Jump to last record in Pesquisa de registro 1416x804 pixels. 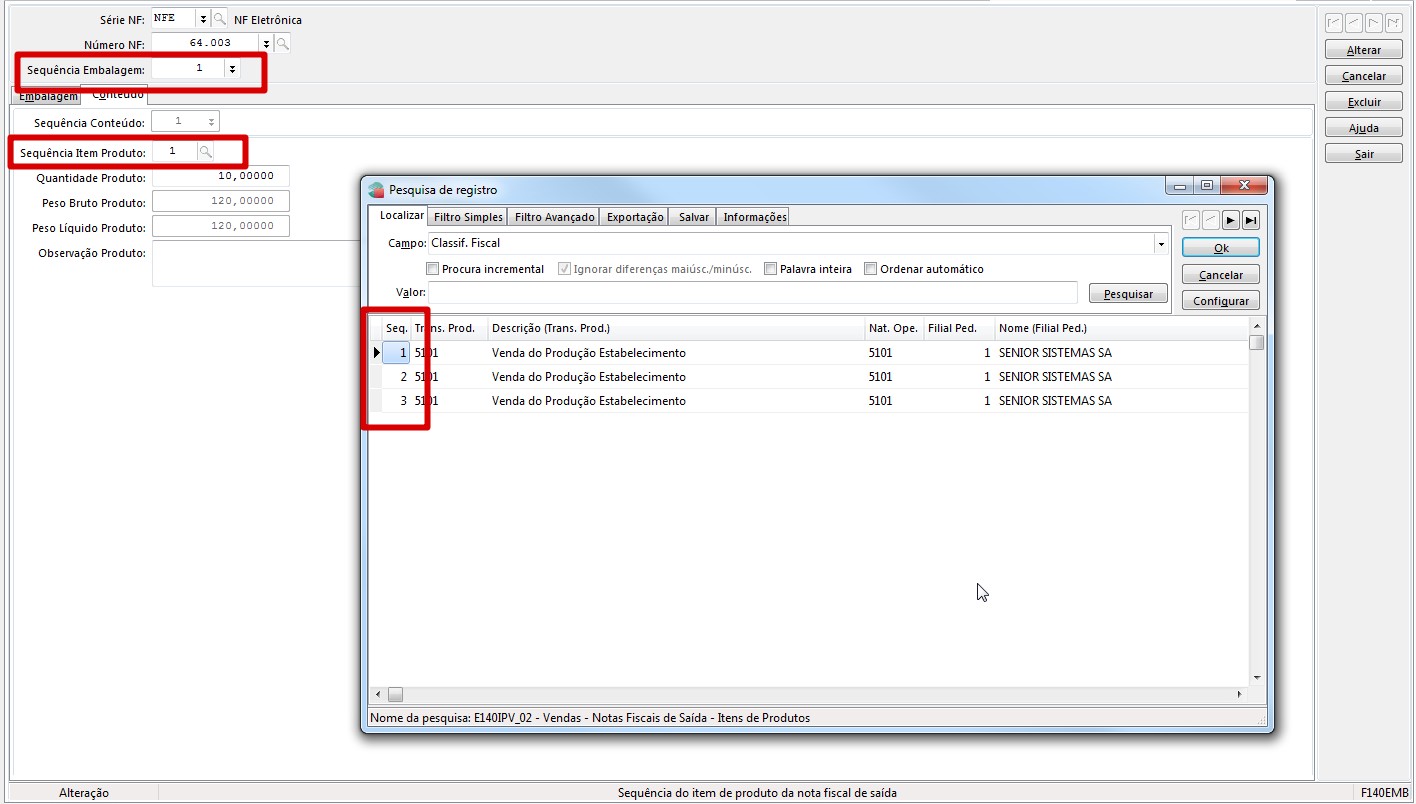1250,220
